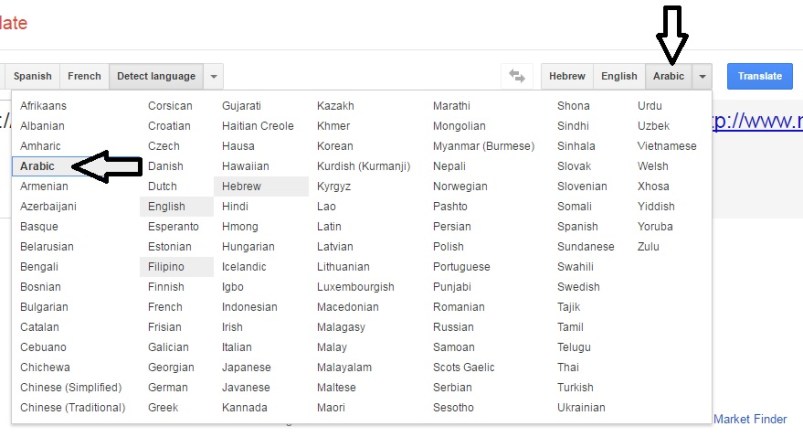Open the Market Finder link

(750, 419)
